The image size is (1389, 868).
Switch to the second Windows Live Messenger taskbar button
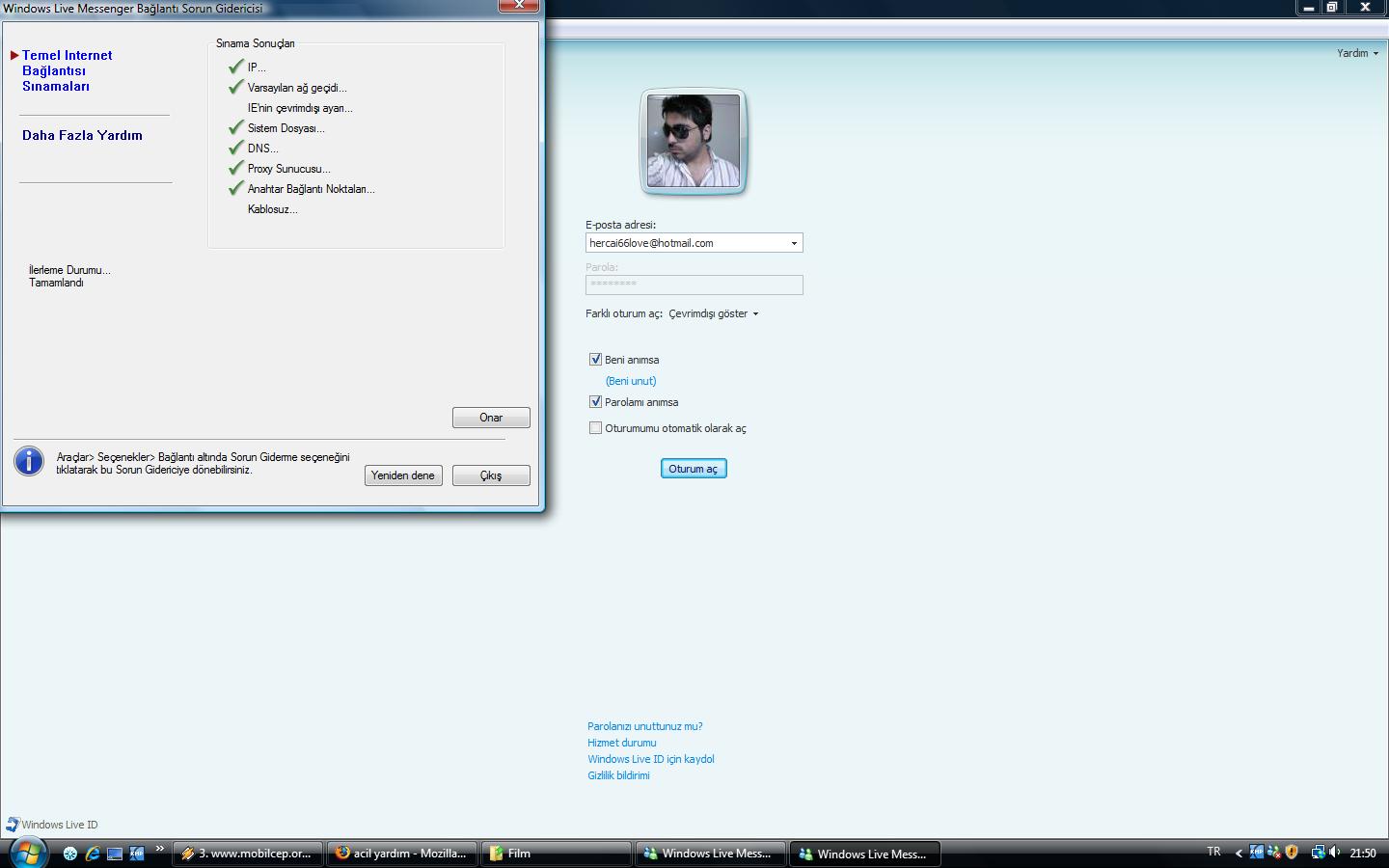[x=865, y=854]
